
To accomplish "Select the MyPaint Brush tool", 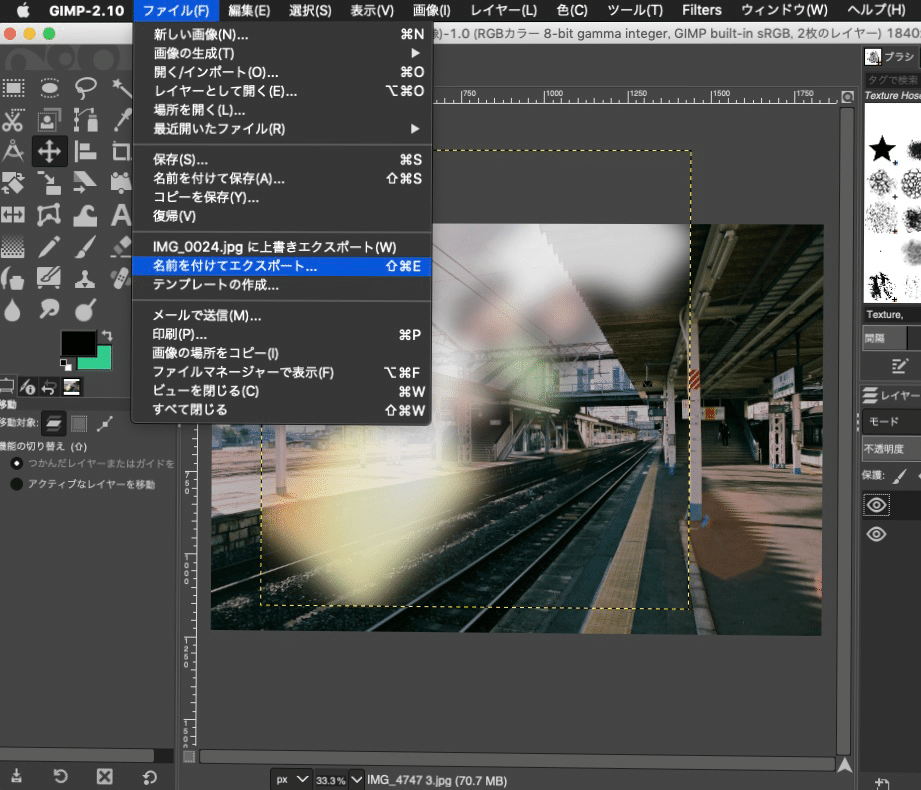I will [49, 278].
